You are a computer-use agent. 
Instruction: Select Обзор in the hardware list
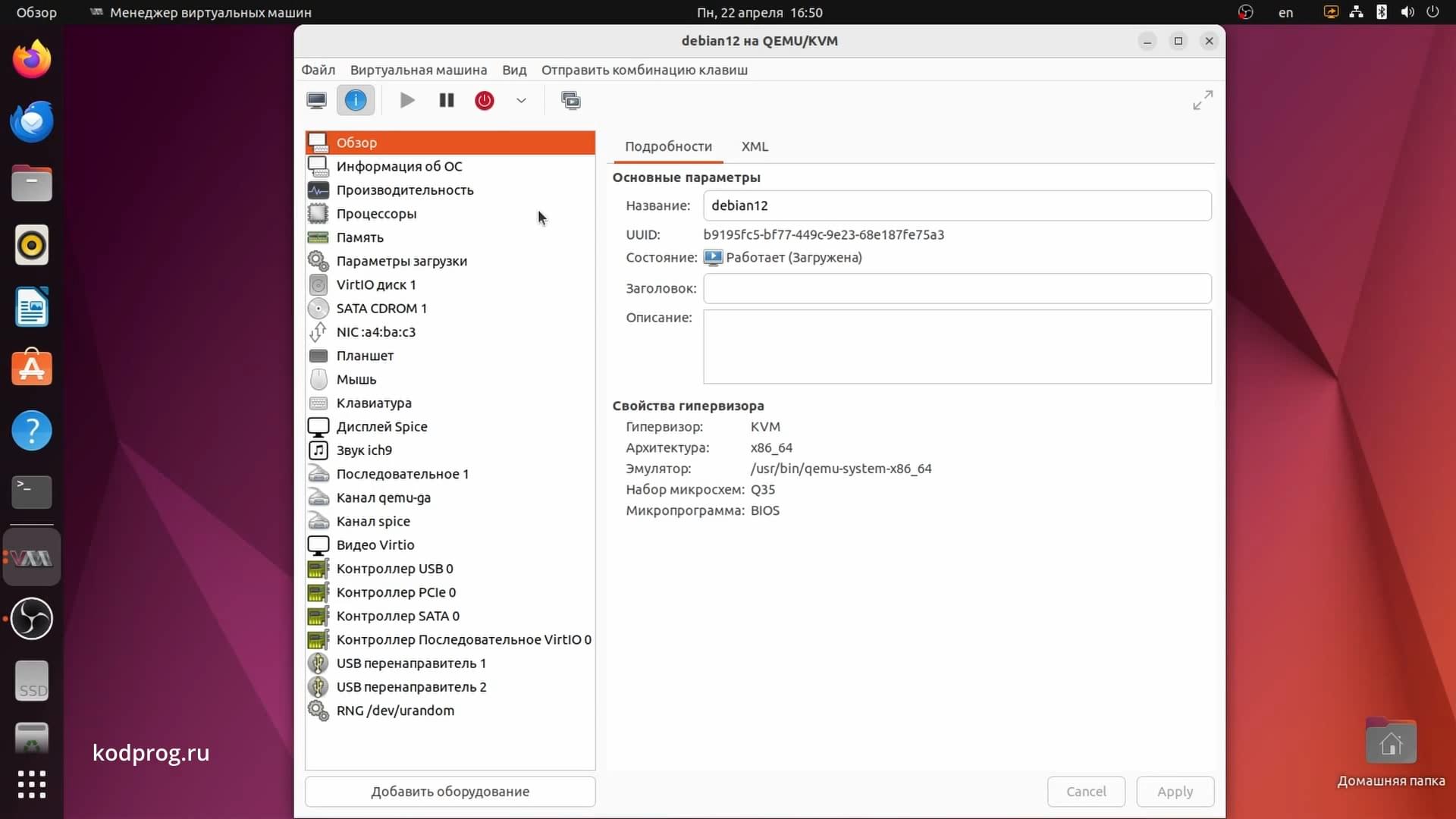click(450, 143)
